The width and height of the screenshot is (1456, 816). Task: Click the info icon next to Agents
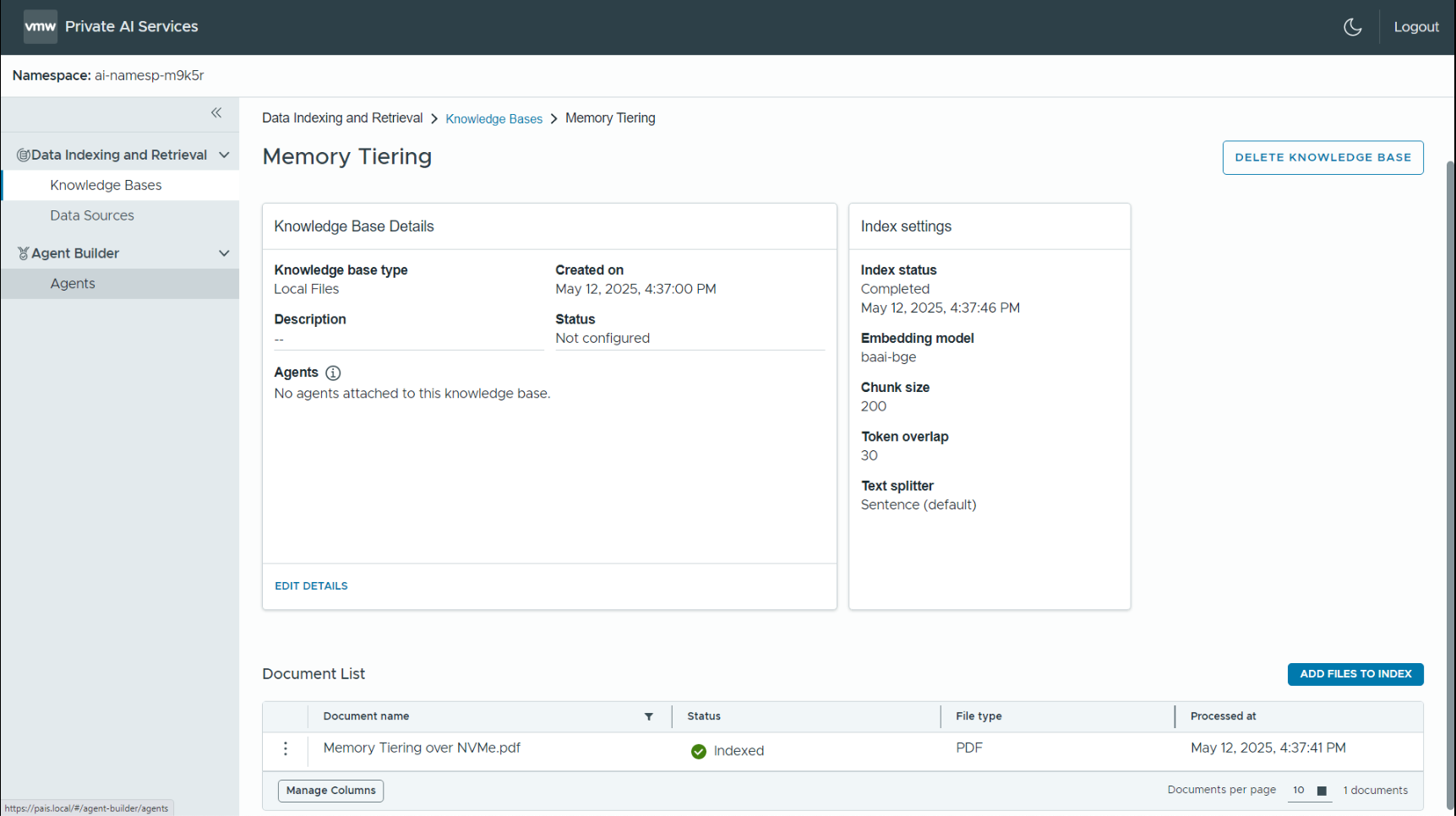coord(333,373)
